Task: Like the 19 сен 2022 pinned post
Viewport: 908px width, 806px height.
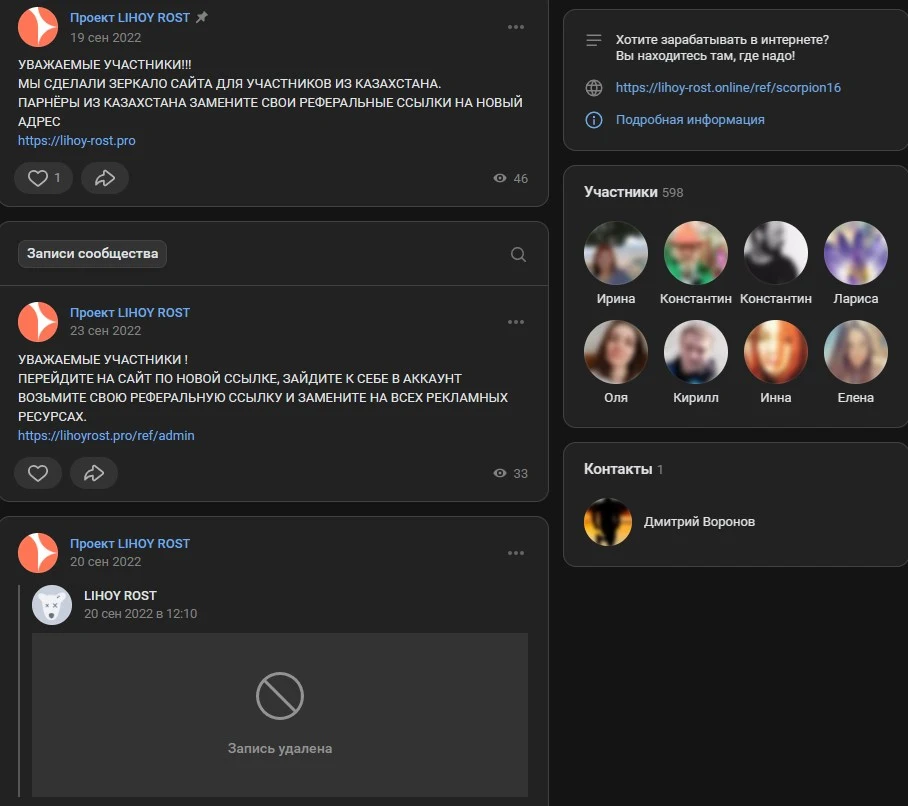Action: coord(43,178)
